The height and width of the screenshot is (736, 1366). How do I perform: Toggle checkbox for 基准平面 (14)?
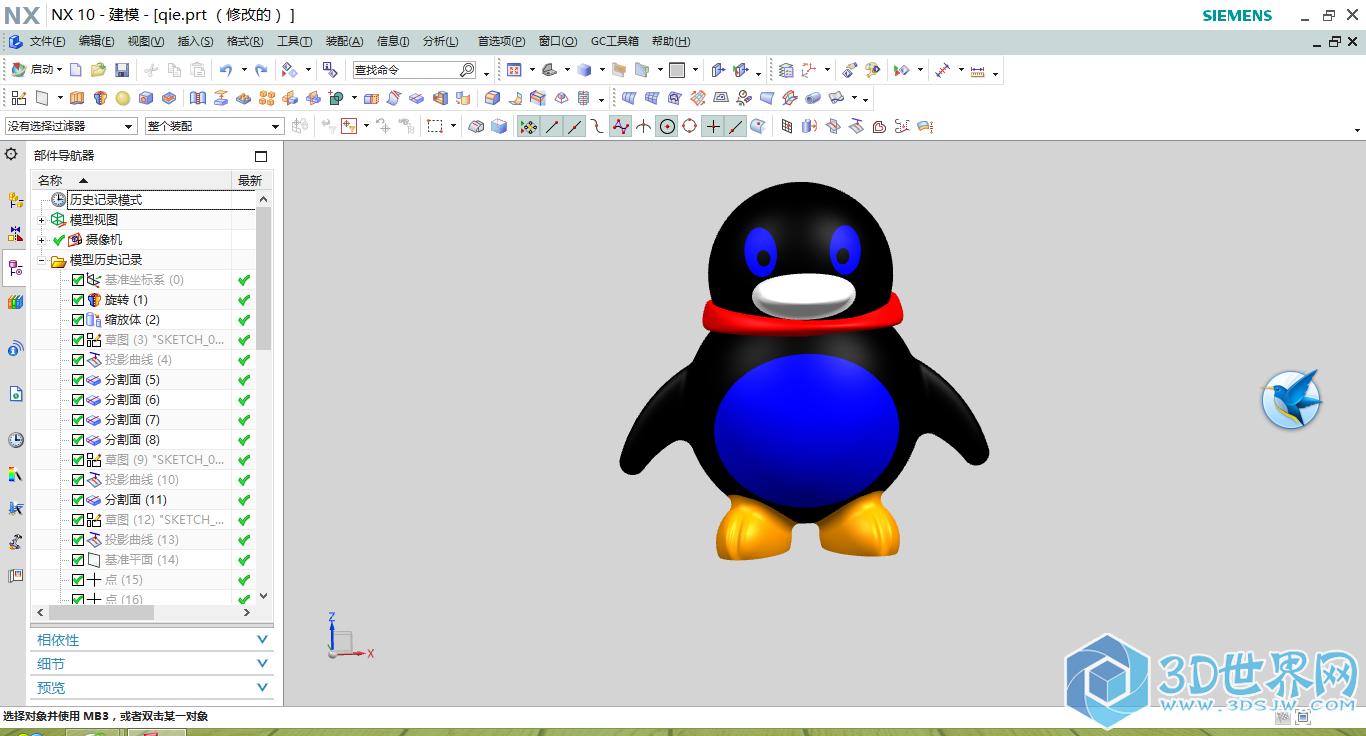click(x=78, y=560)
